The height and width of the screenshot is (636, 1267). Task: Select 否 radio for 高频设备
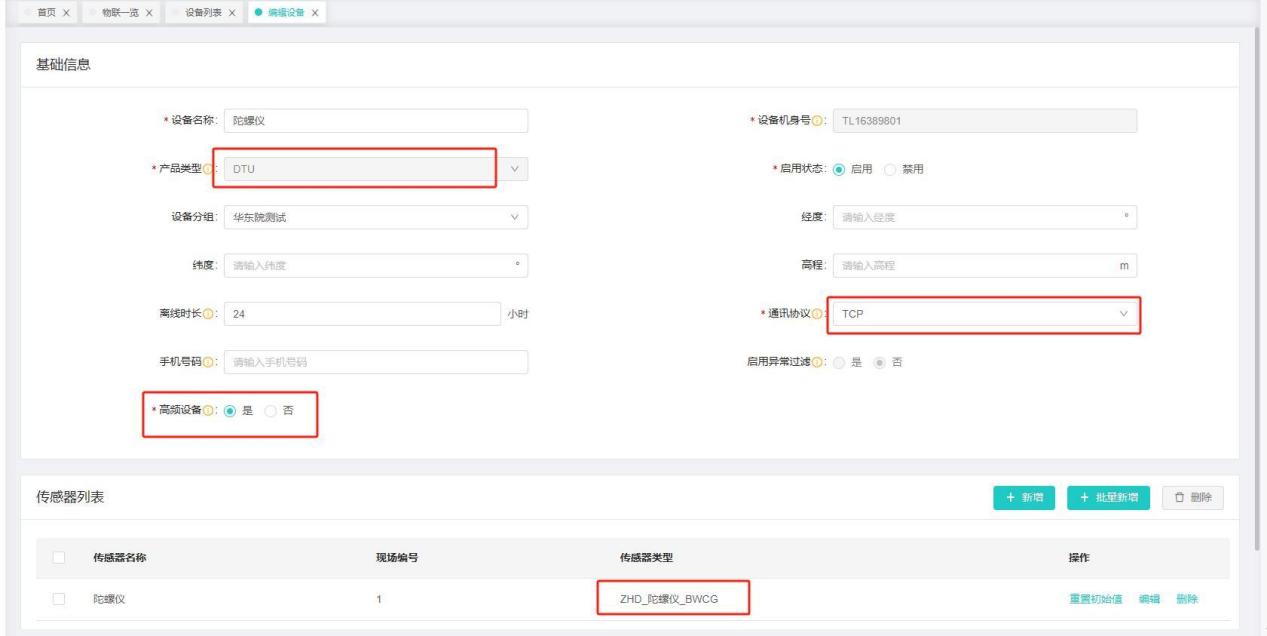click(x=271, y=410)
